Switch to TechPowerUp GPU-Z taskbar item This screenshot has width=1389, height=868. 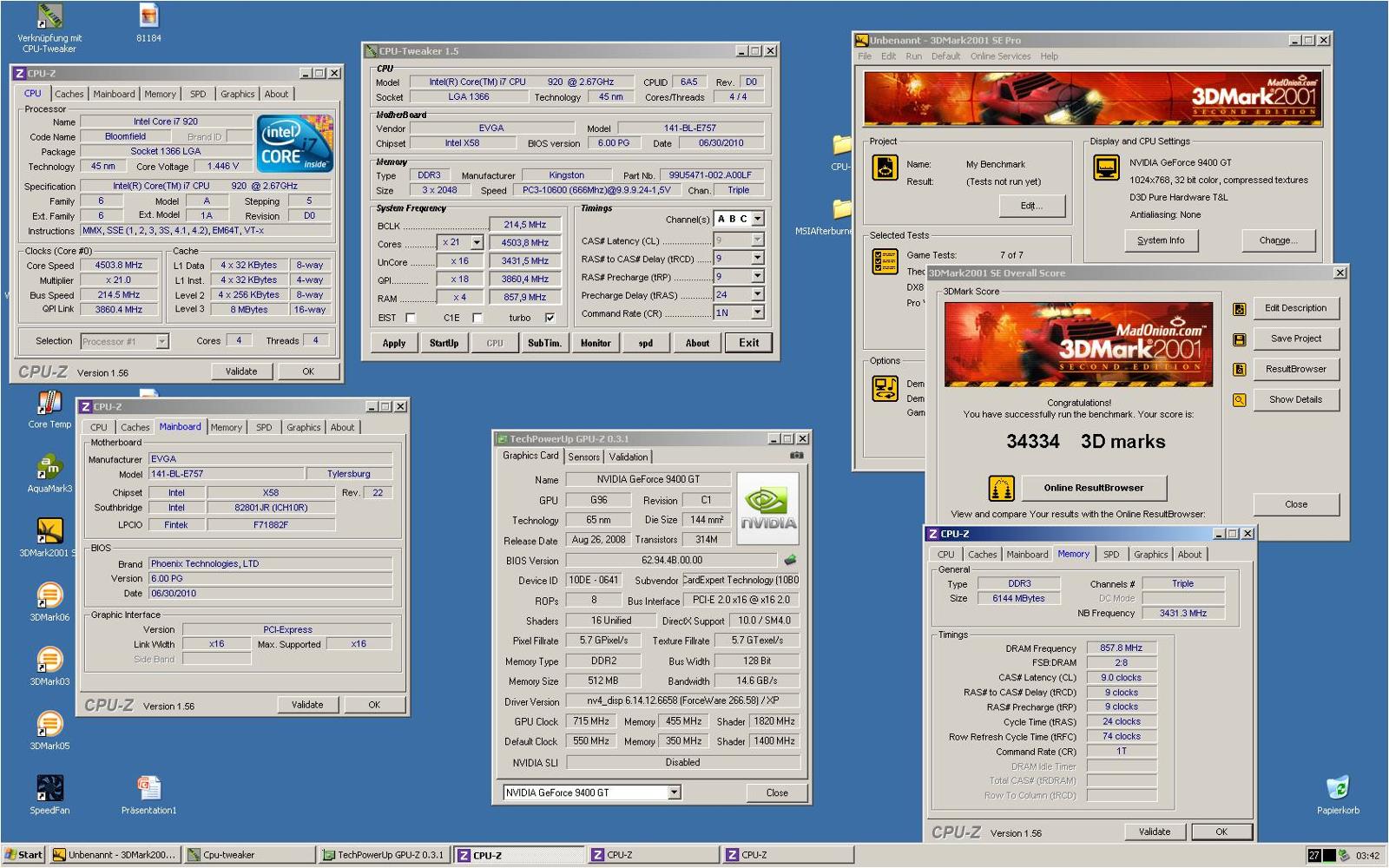(383, 855)
